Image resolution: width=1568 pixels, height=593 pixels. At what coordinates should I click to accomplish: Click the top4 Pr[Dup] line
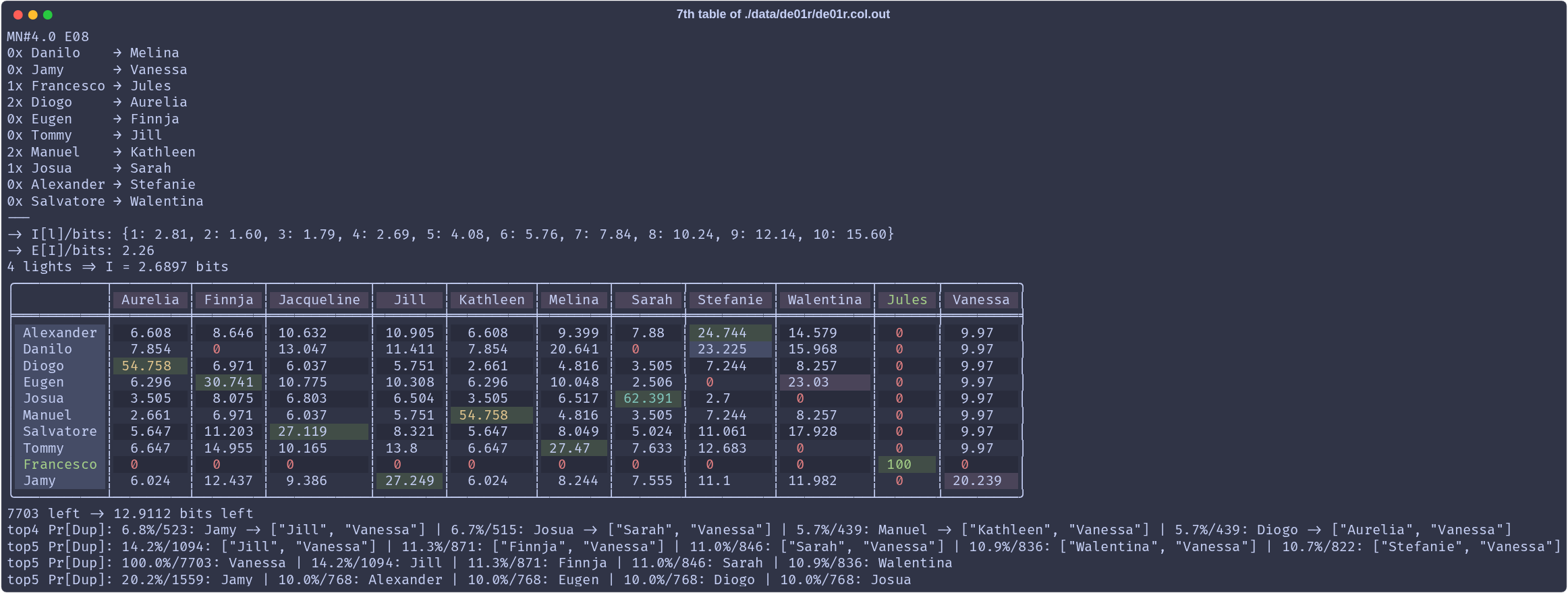pos(760,530)
